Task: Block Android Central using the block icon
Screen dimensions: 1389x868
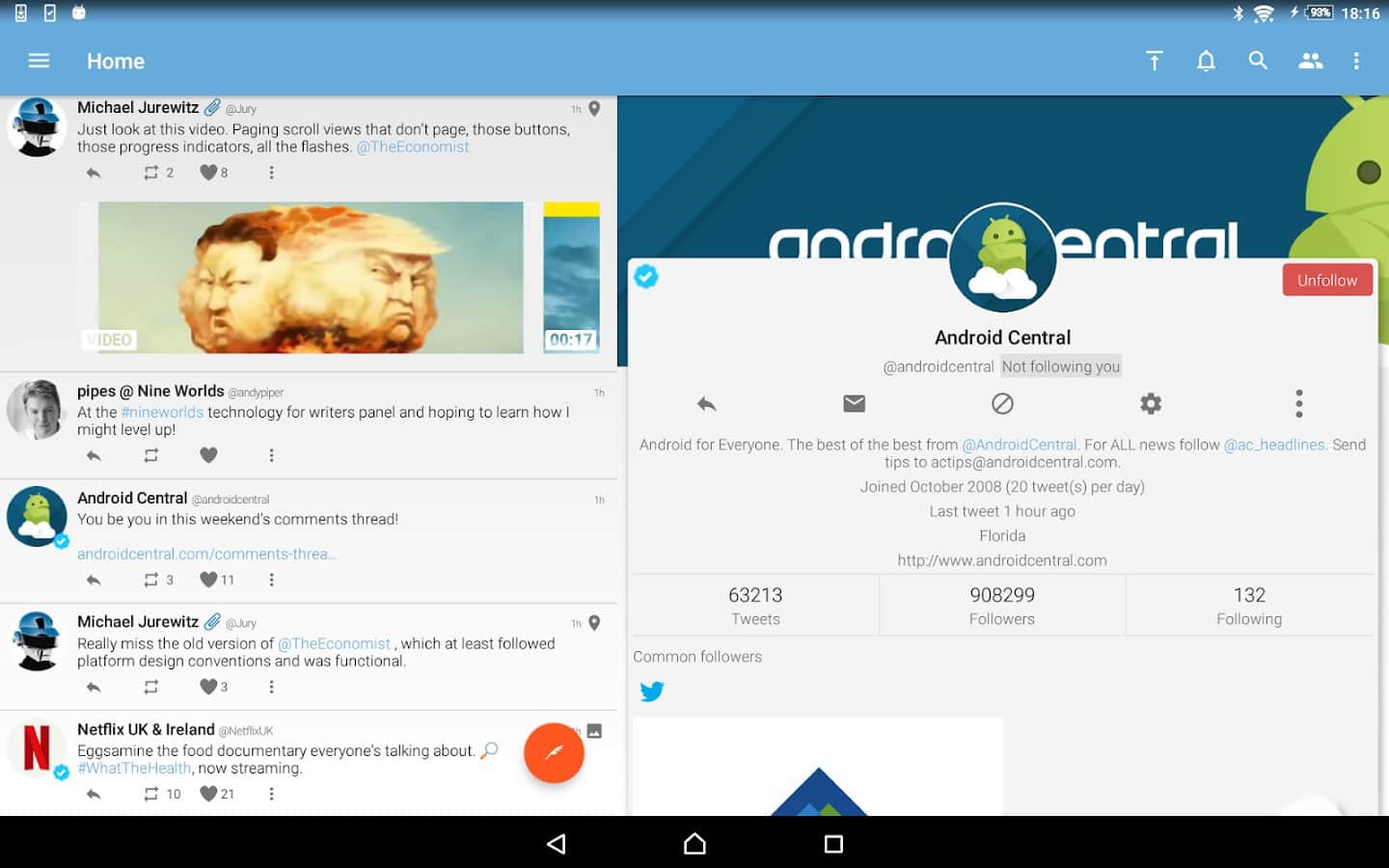Action: [1002, 403]
